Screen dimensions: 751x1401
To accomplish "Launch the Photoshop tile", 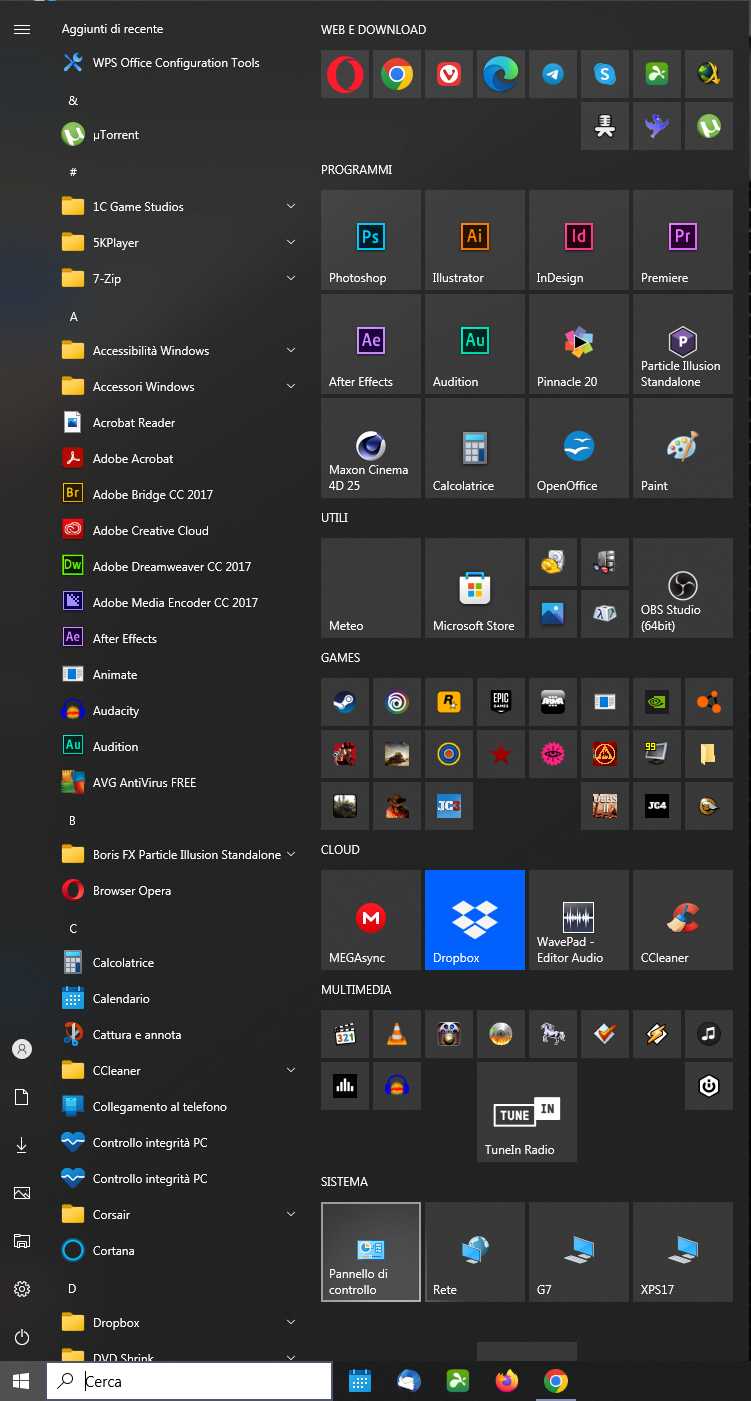I will 371,240.
